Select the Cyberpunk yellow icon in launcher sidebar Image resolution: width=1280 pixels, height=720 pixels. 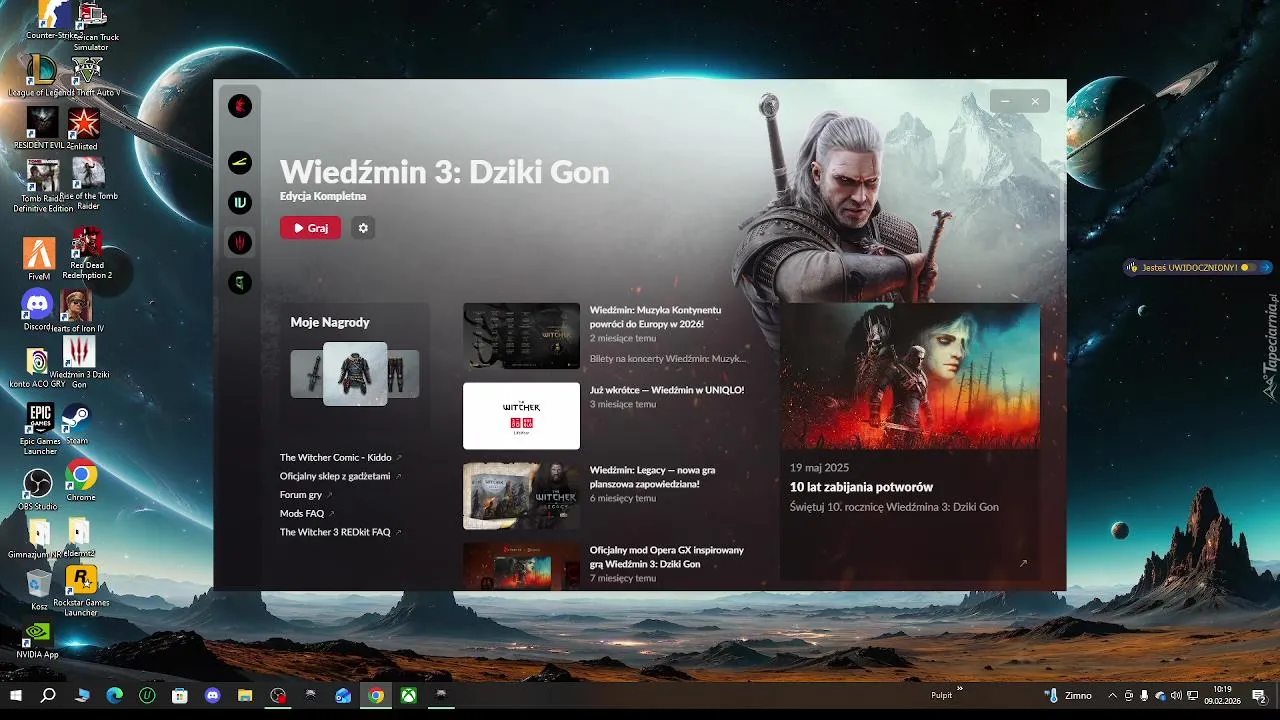click(240, 162)
